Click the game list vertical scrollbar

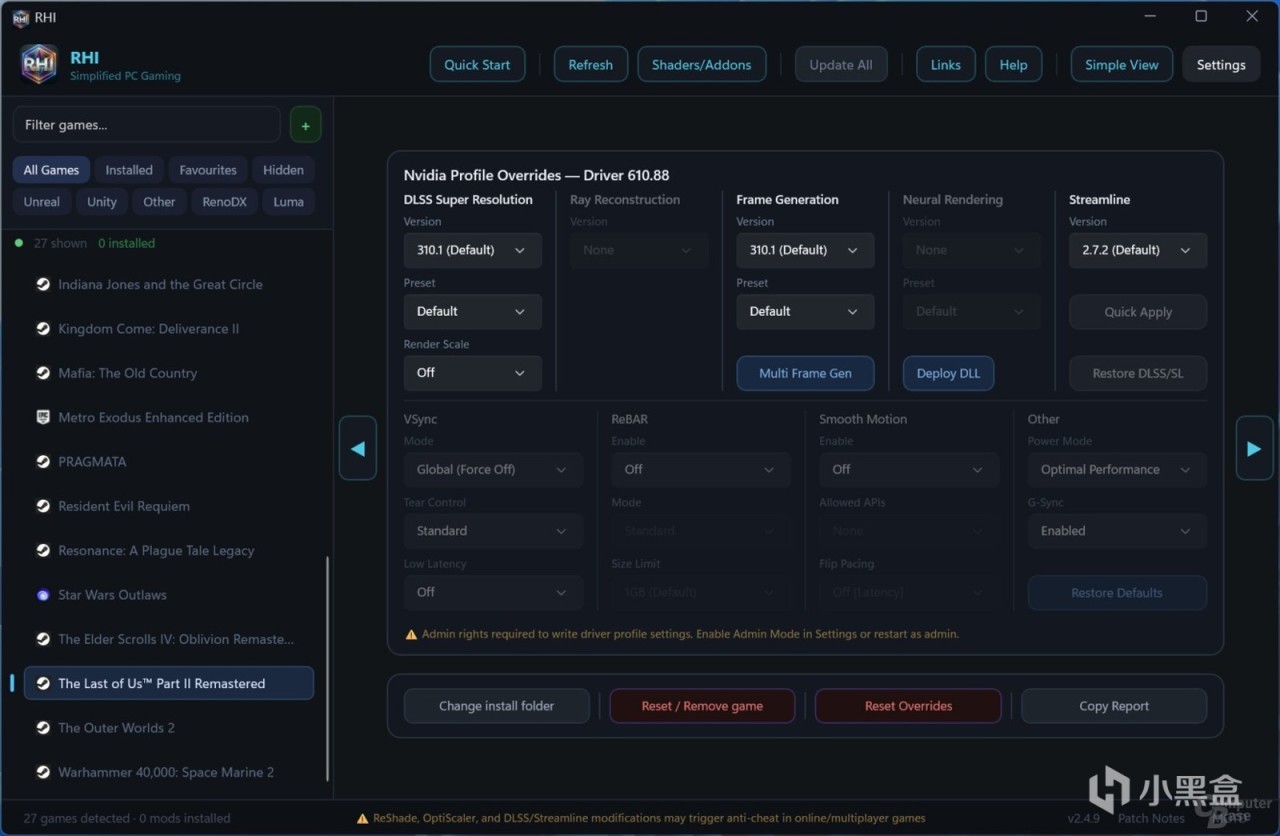point(327,668)
